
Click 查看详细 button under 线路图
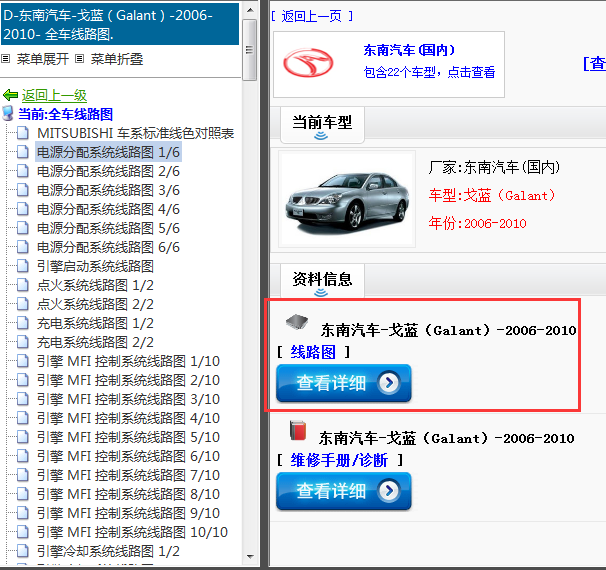click(x=344, y=383)
